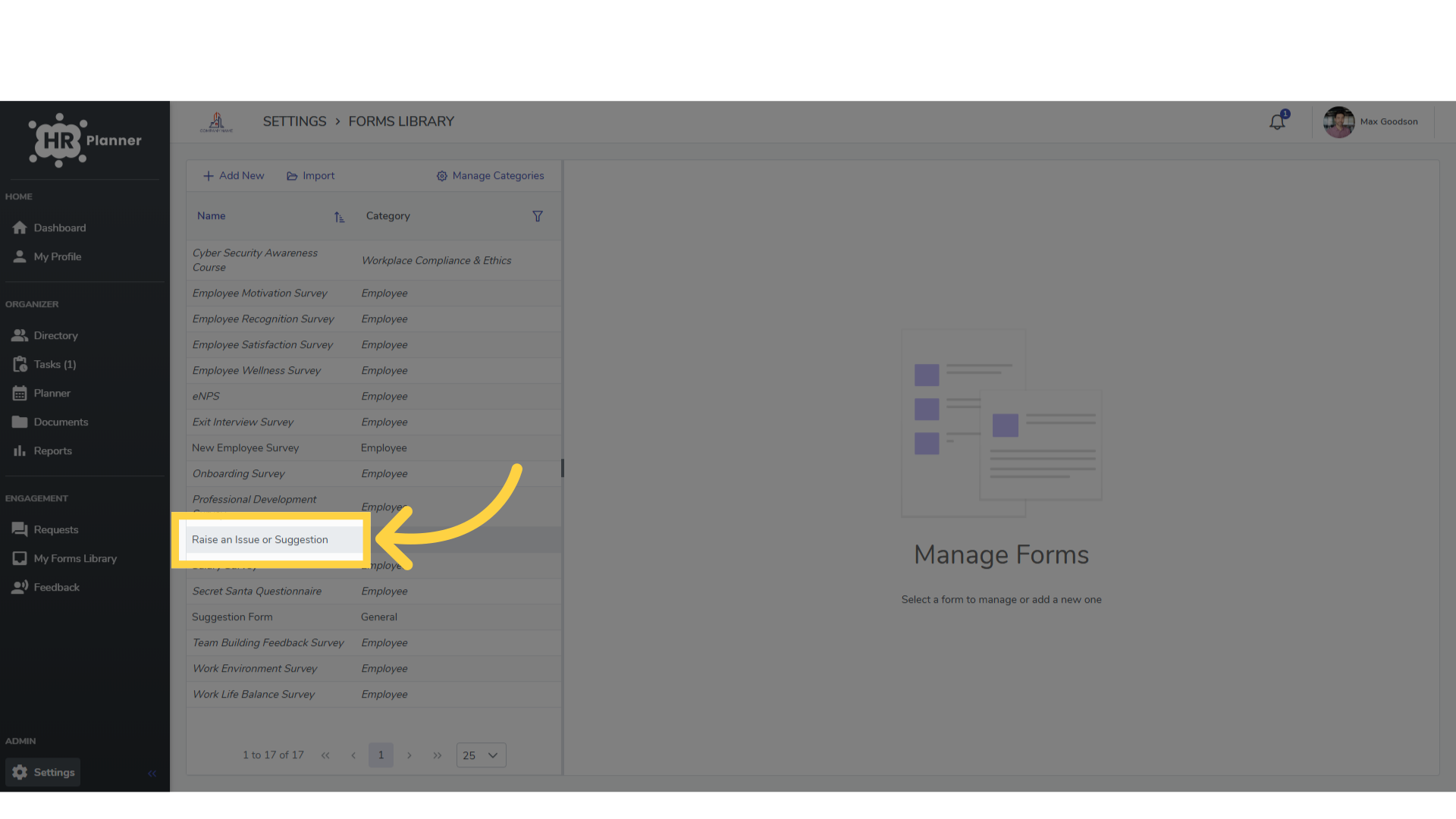Select Exit Interview Survey row
Image resolution: width=1456 pixels, height=819 pixels.
[x=374, y=422]
